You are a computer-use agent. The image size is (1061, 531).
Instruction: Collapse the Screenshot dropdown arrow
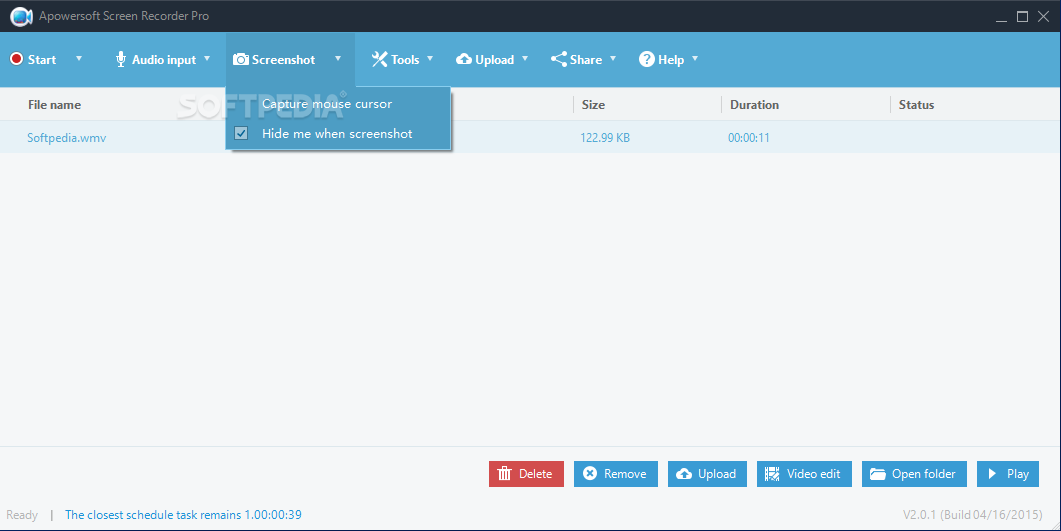click(x=338, y=59)
